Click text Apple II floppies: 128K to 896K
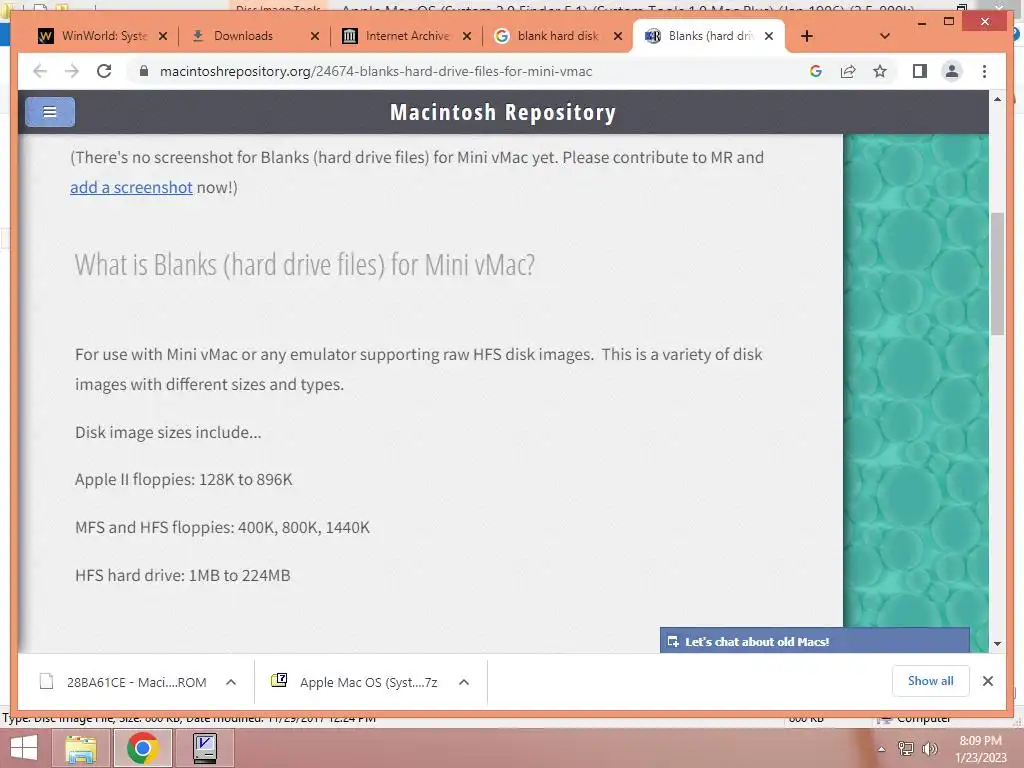 point(184,480)
